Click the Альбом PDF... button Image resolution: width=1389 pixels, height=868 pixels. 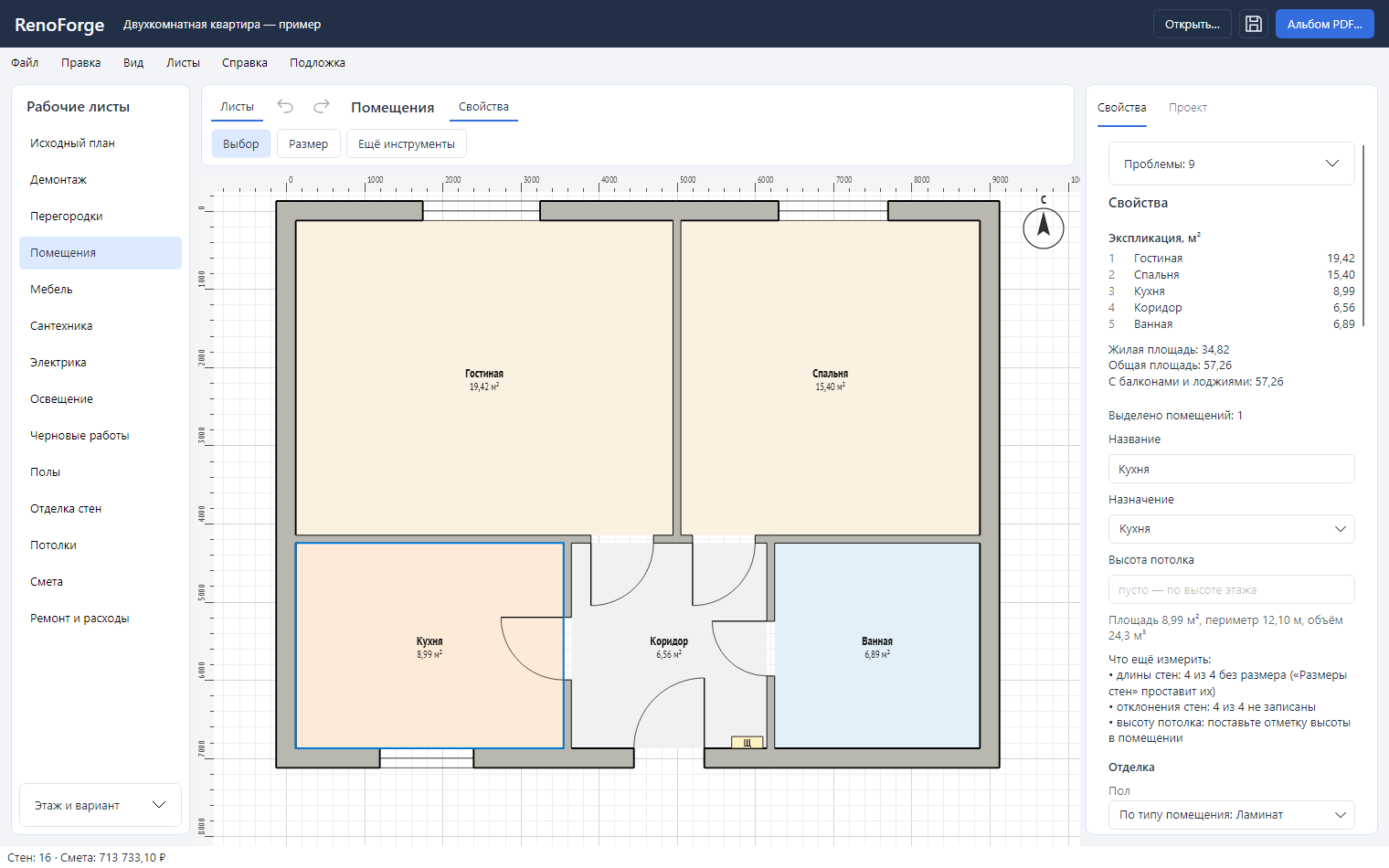click(x=1324, y=24)
